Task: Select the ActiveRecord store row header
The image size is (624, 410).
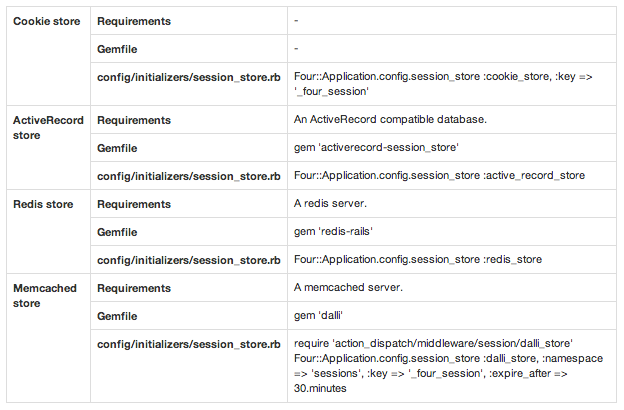Action: pos(48,127)
